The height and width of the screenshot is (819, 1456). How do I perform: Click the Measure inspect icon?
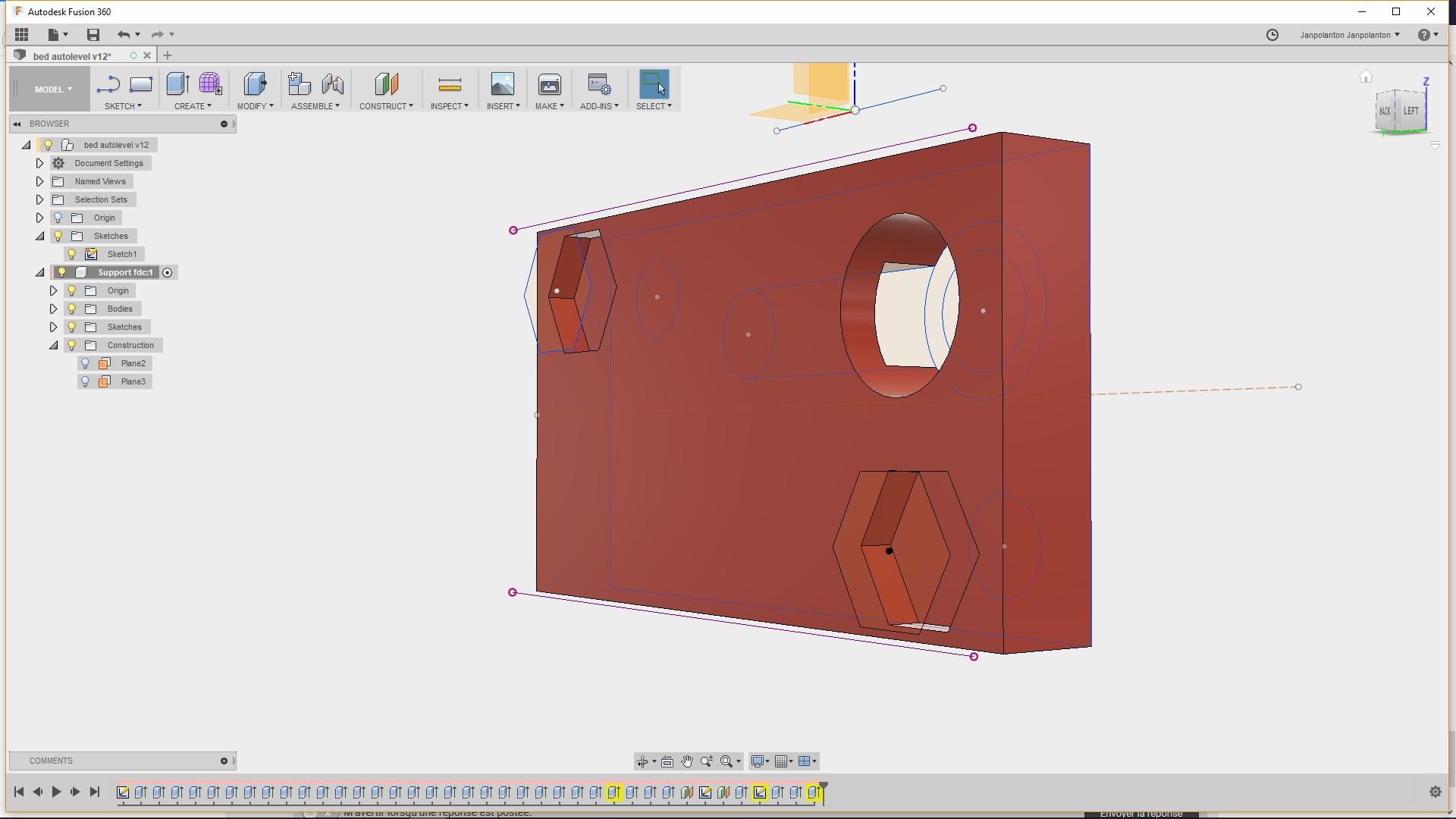[x=450, y=84]
